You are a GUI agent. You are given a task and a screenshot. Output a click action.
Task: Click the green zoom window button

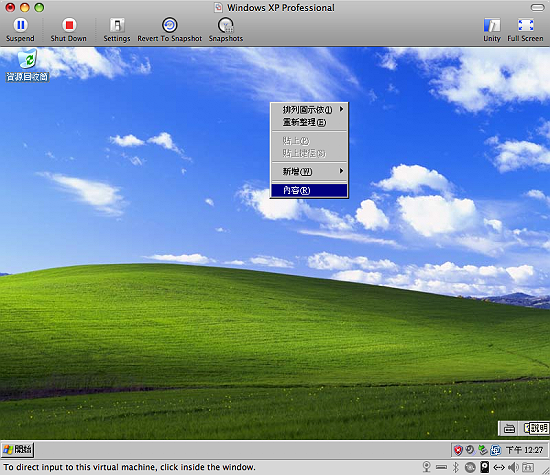click(x=39, y=7)
